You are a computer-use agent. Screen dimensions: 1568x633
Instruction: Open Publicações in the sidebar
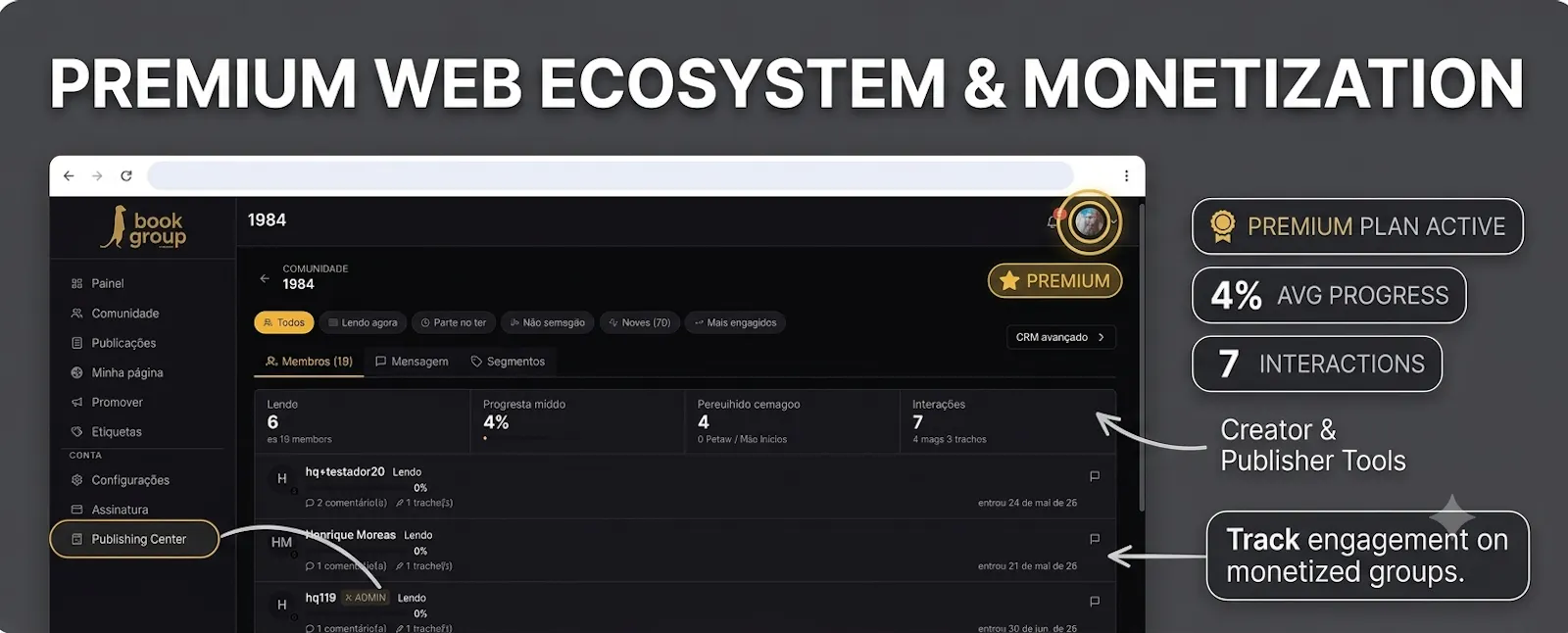pos(123,343)
